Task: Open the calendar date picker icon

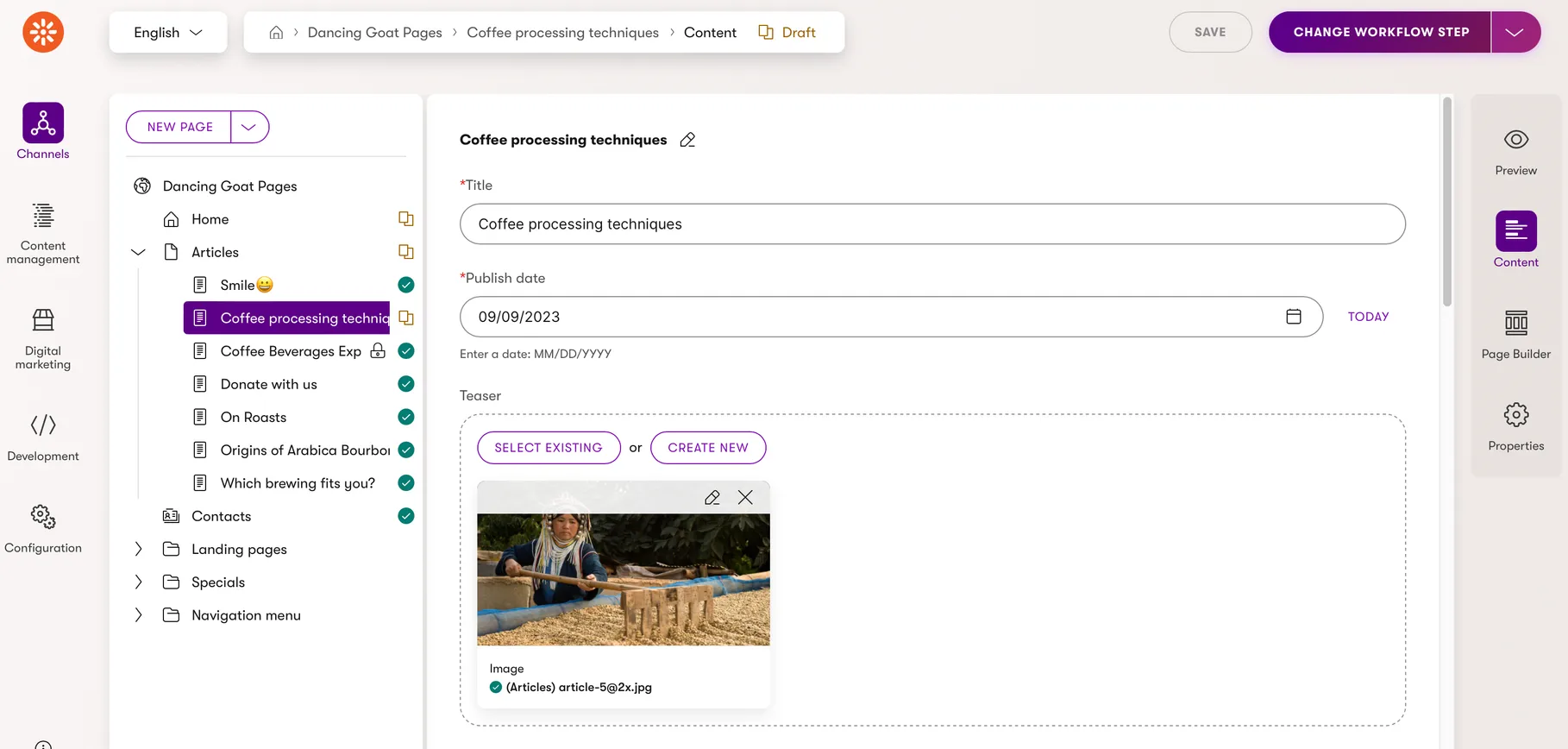Action: point(1294,317)
